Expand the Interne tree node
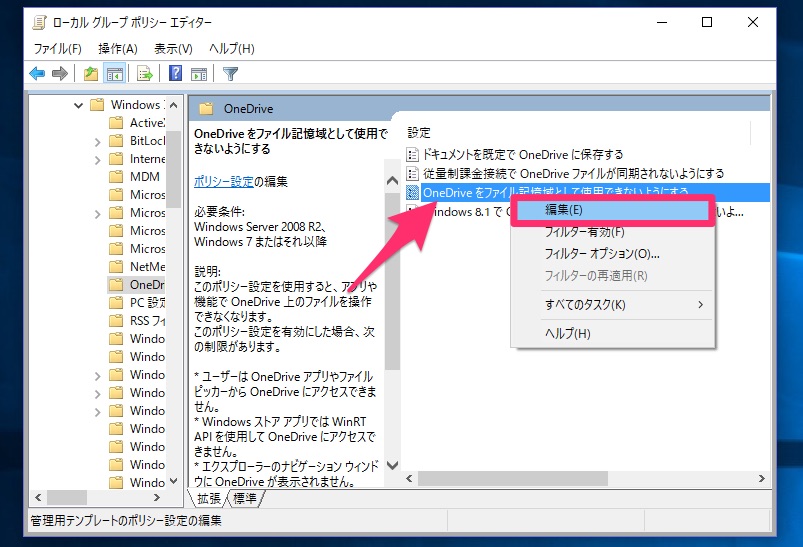The height and width of the screenshot is (547, 803). coord(97,160)
